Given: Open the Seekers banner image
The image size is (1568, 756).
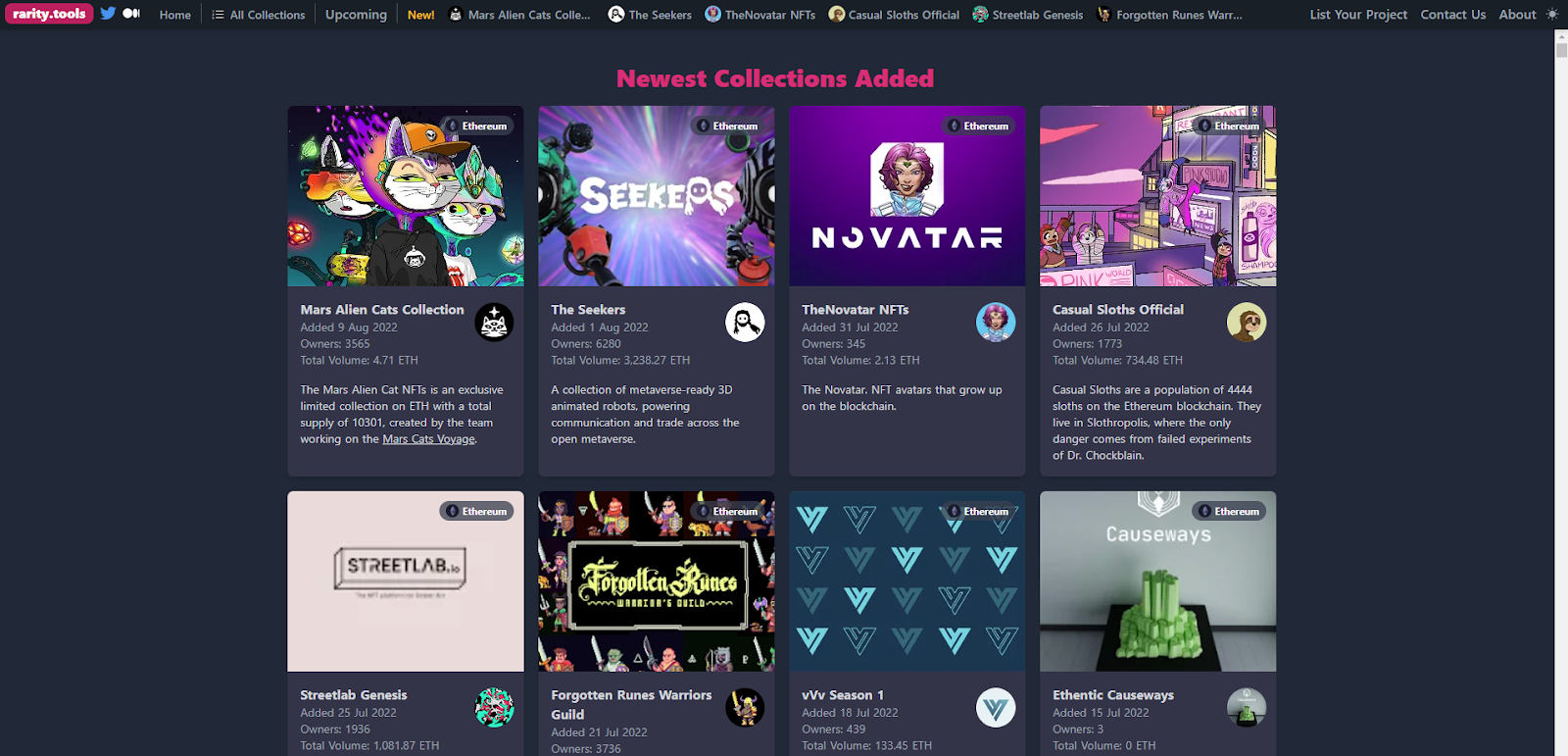Looking at the screenshot, I should (x=657, y=196).
